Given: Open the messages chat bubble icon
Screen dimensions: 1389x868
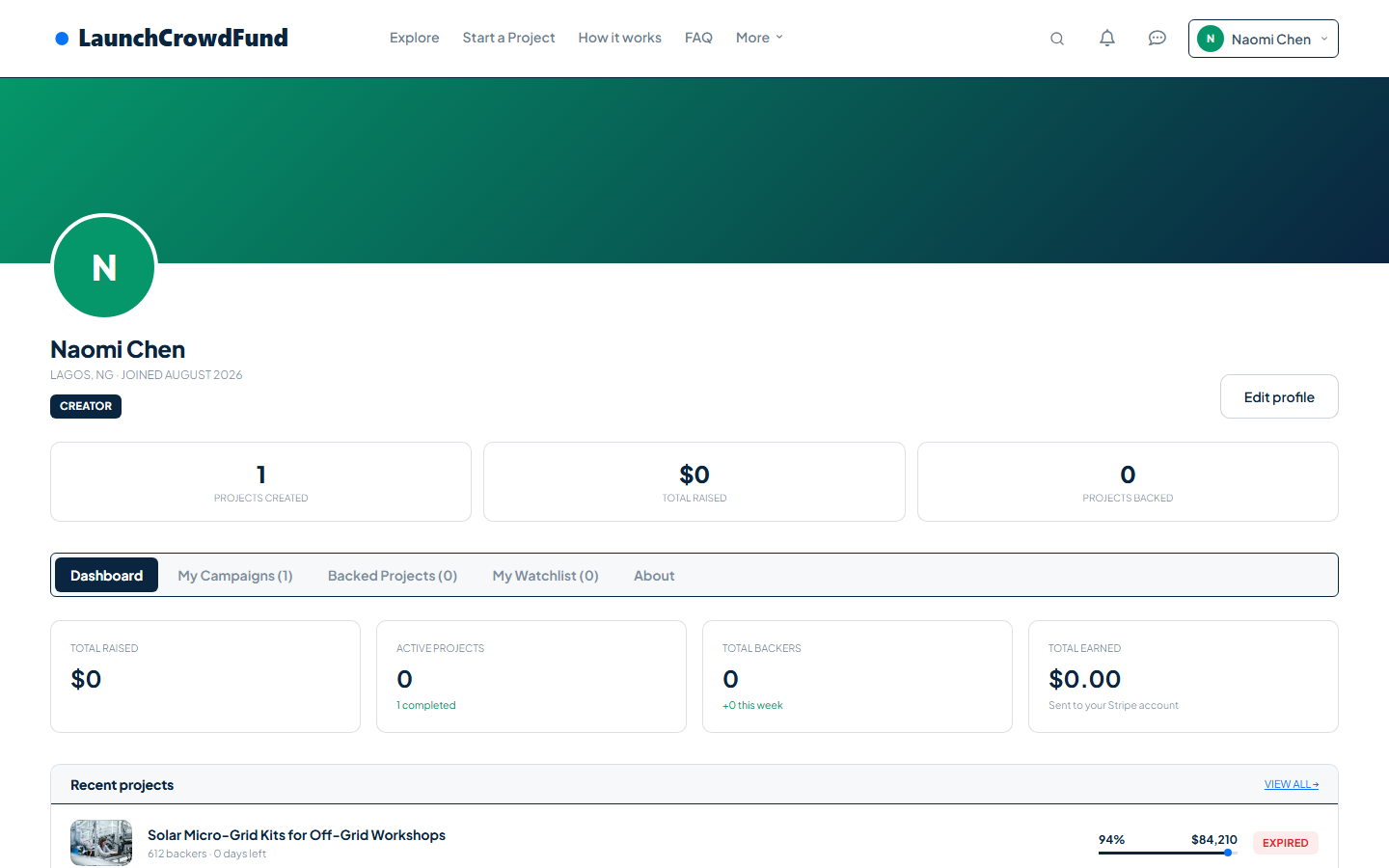Looking at the screenshot, I should point(1157,39).
